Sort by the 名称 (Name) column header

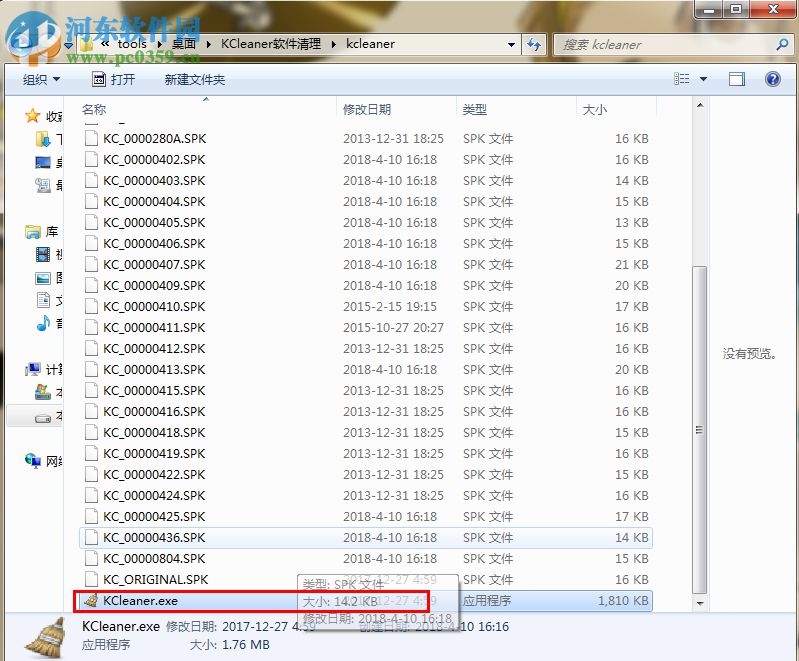point(94,110)
